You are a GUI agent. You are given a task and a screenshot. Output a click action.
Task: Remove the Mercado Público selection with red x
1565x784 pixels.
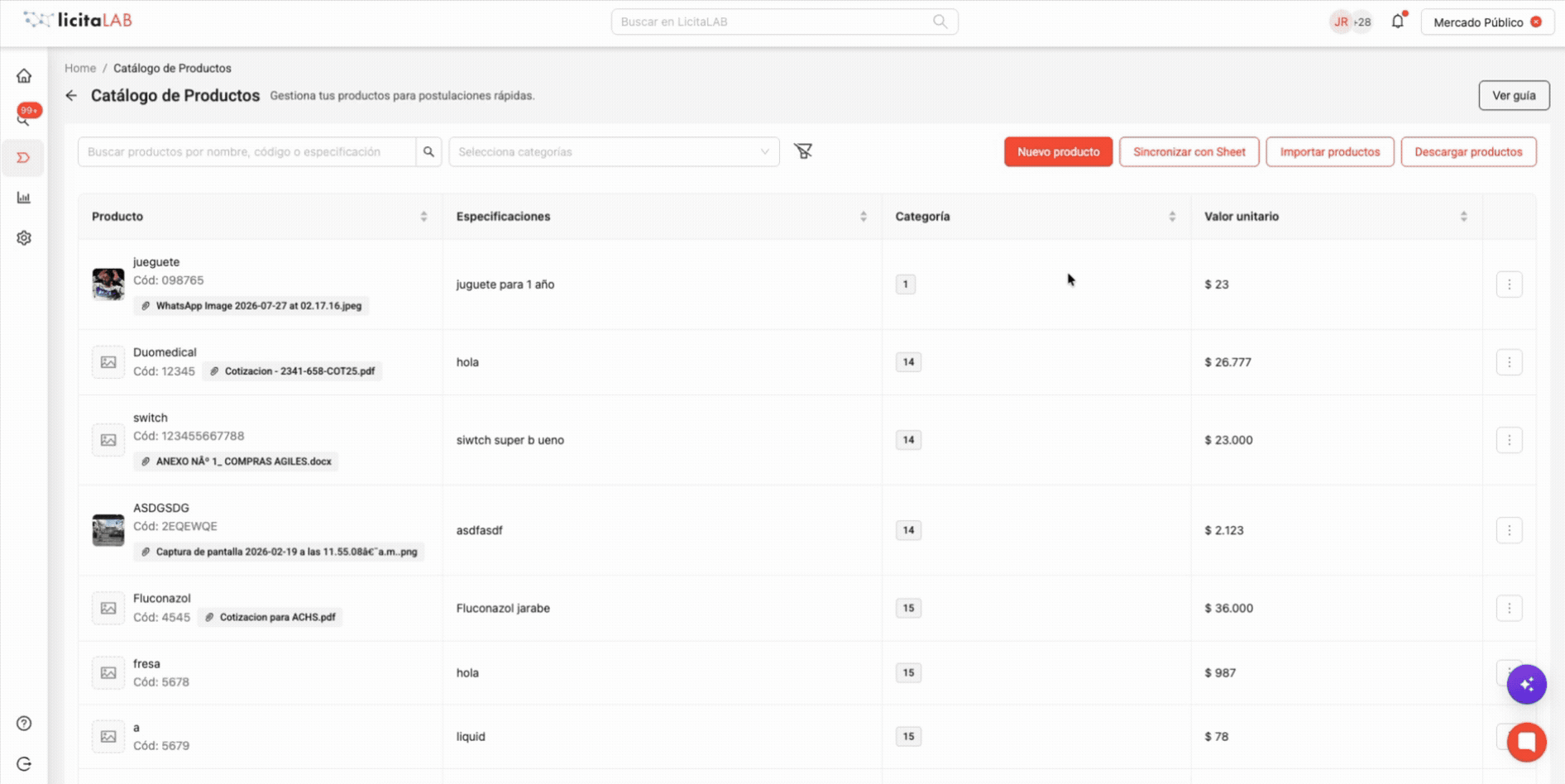point(1536,22)
